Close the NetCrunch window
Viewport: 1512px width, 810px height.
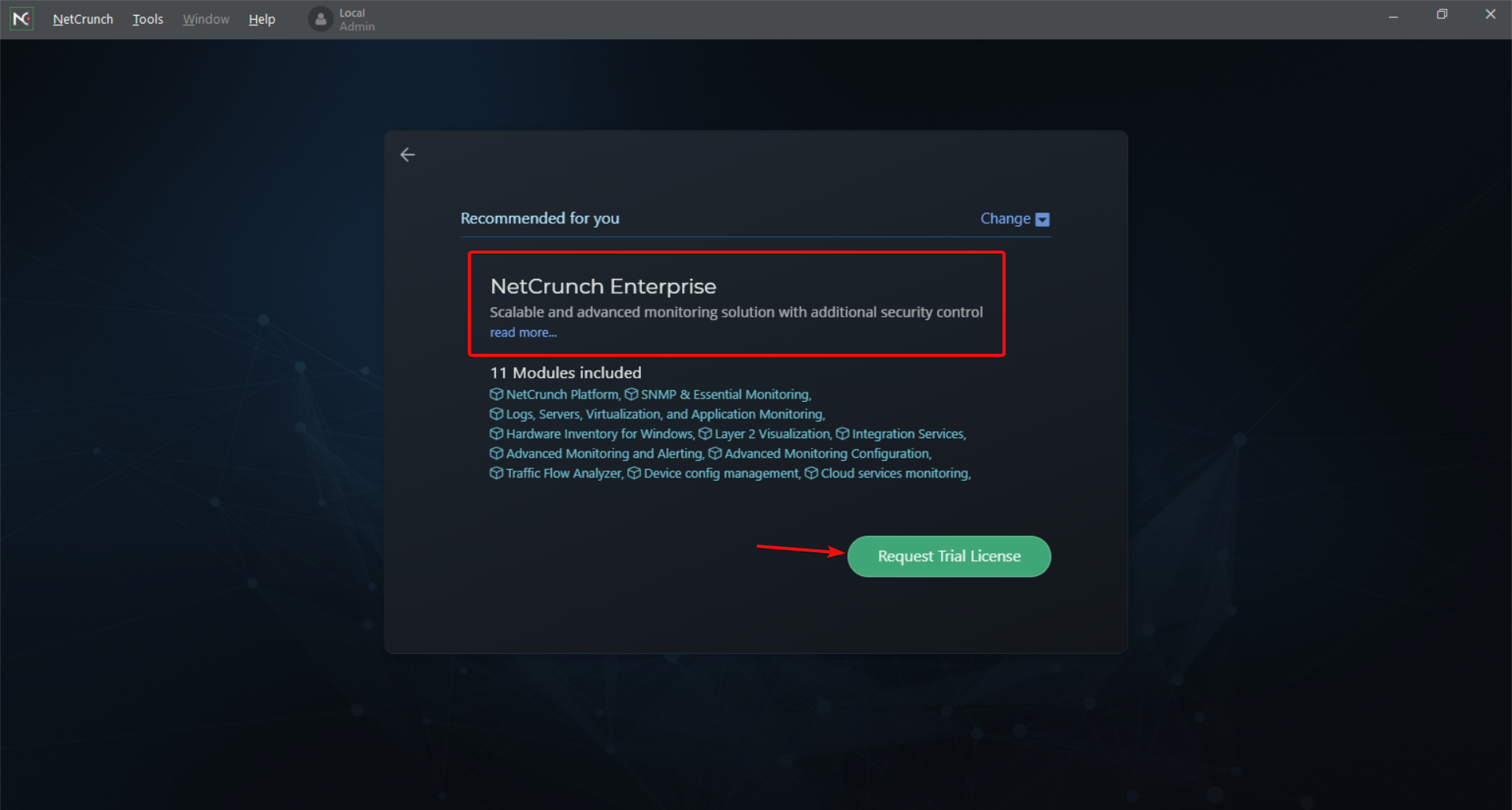[1490, 14]
